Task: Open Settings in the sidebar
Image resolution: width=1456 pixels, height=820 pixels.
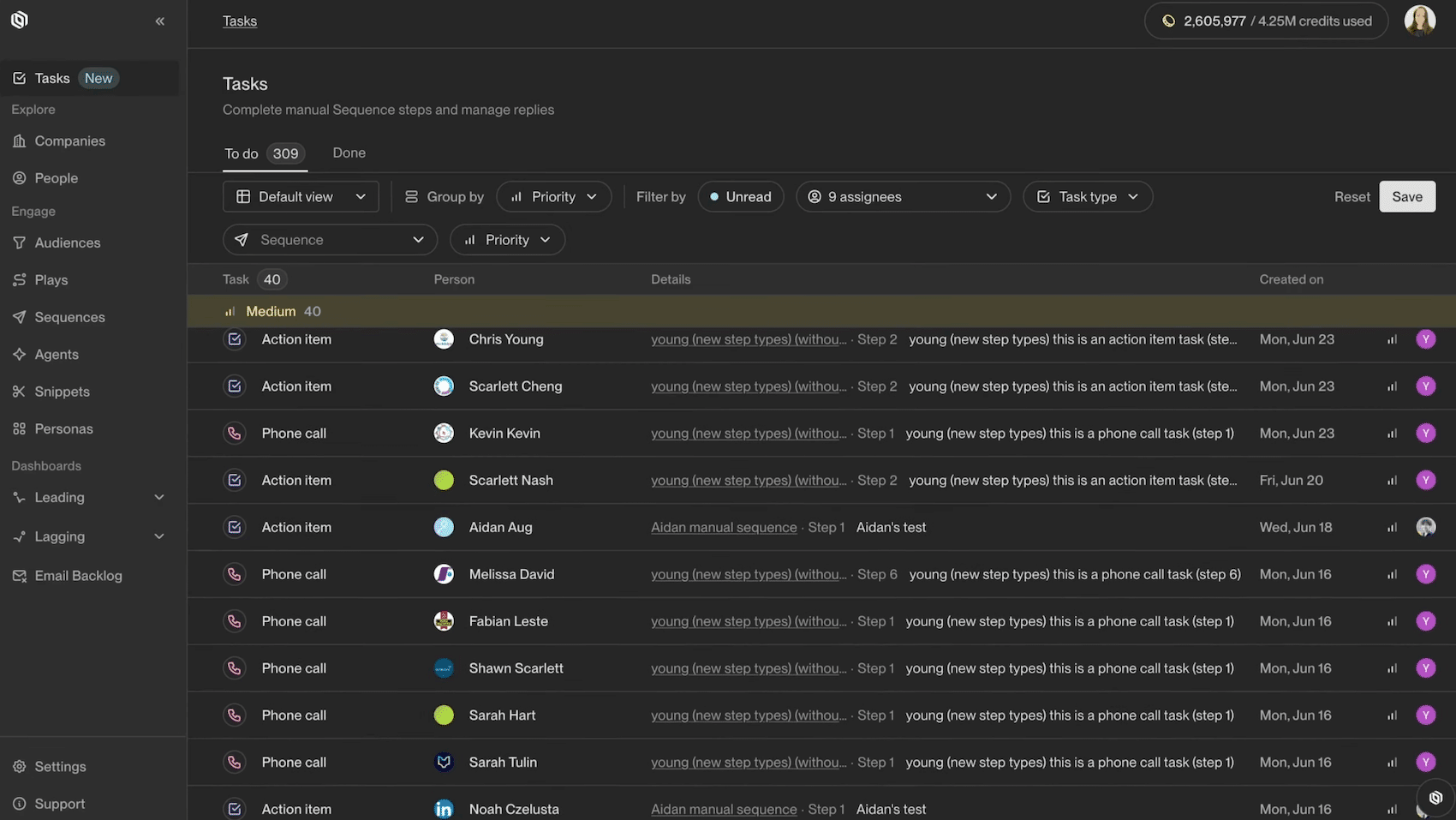Action: click(x=60, y=767)
